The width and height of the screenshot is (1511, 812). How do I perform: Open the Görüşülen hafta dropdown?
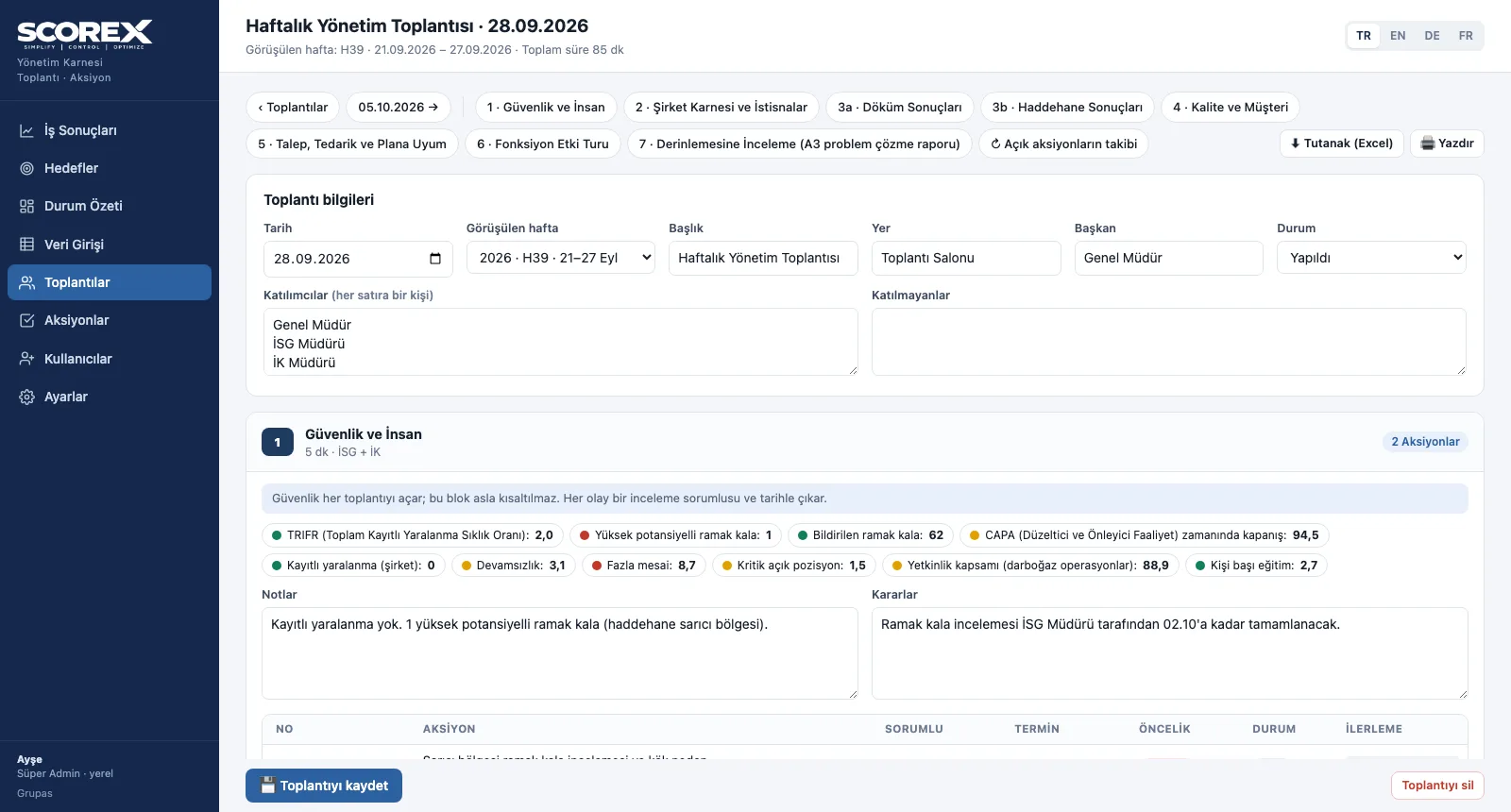pyautogui.click(x=561, y=258)
